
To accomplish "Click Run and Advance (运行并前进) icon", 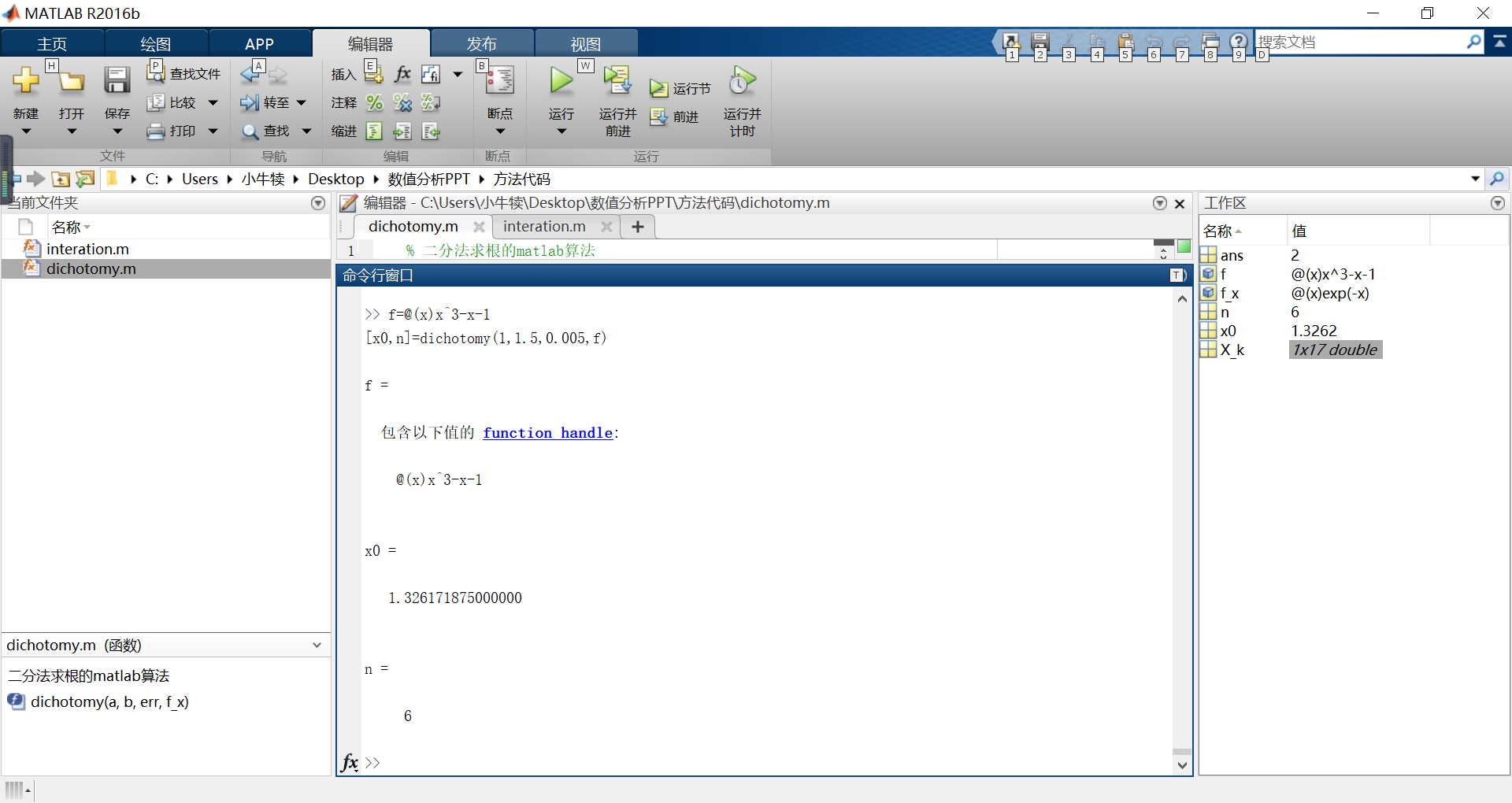I will (617, 80).
